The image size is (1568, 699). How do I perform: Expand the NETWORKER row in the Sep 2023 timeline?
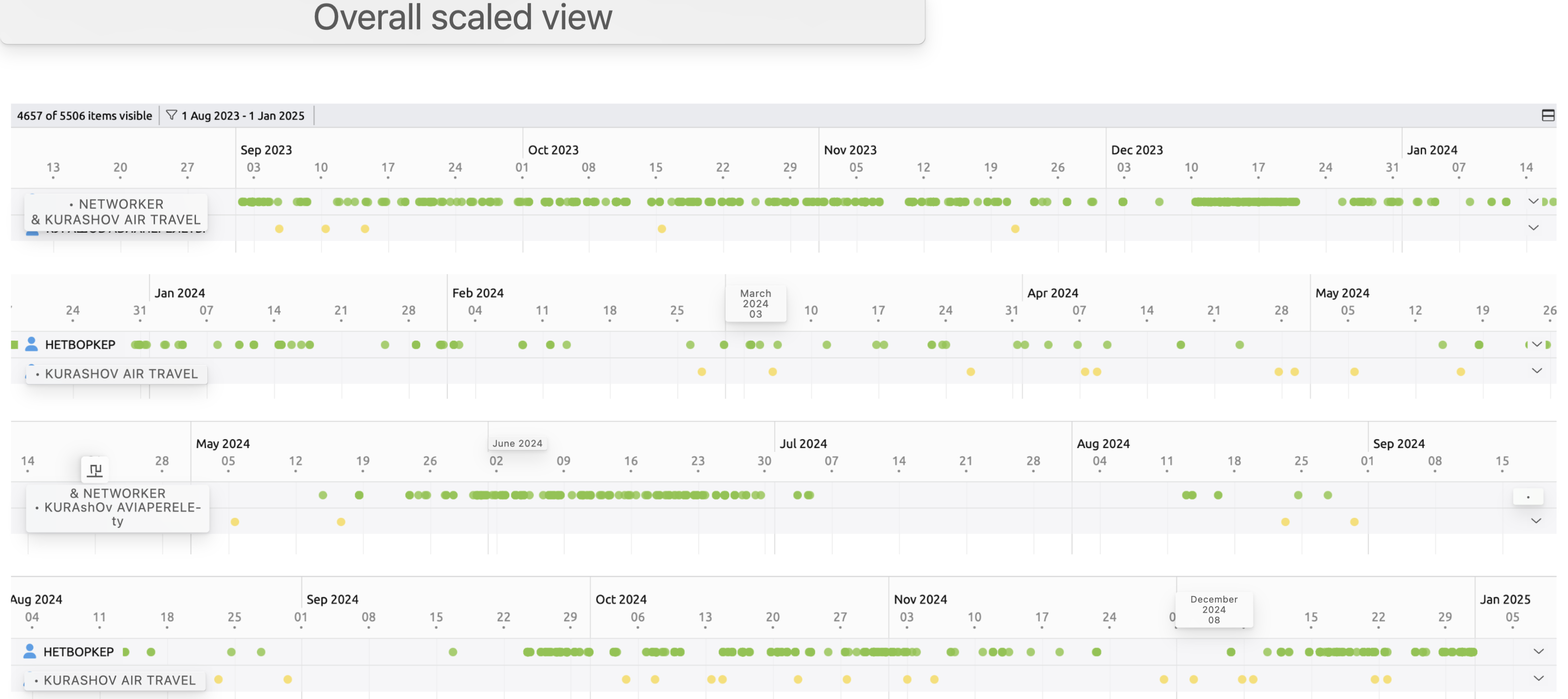[1533, 201]
